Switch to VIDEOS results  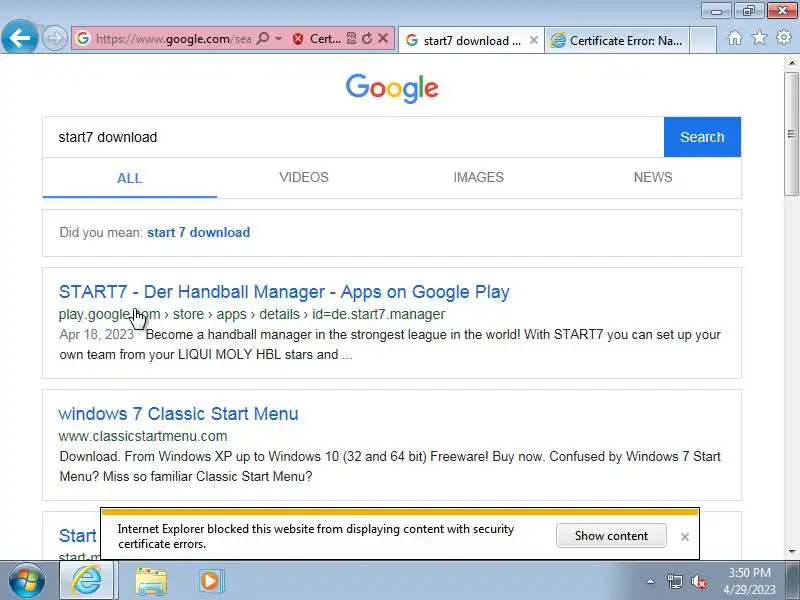304,178
